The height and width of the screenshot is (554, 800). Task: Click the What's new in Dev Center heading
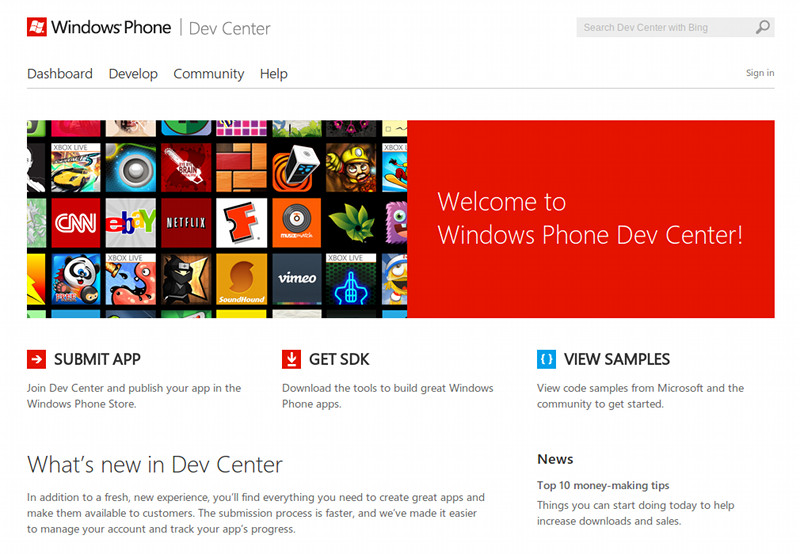point(155,465)
